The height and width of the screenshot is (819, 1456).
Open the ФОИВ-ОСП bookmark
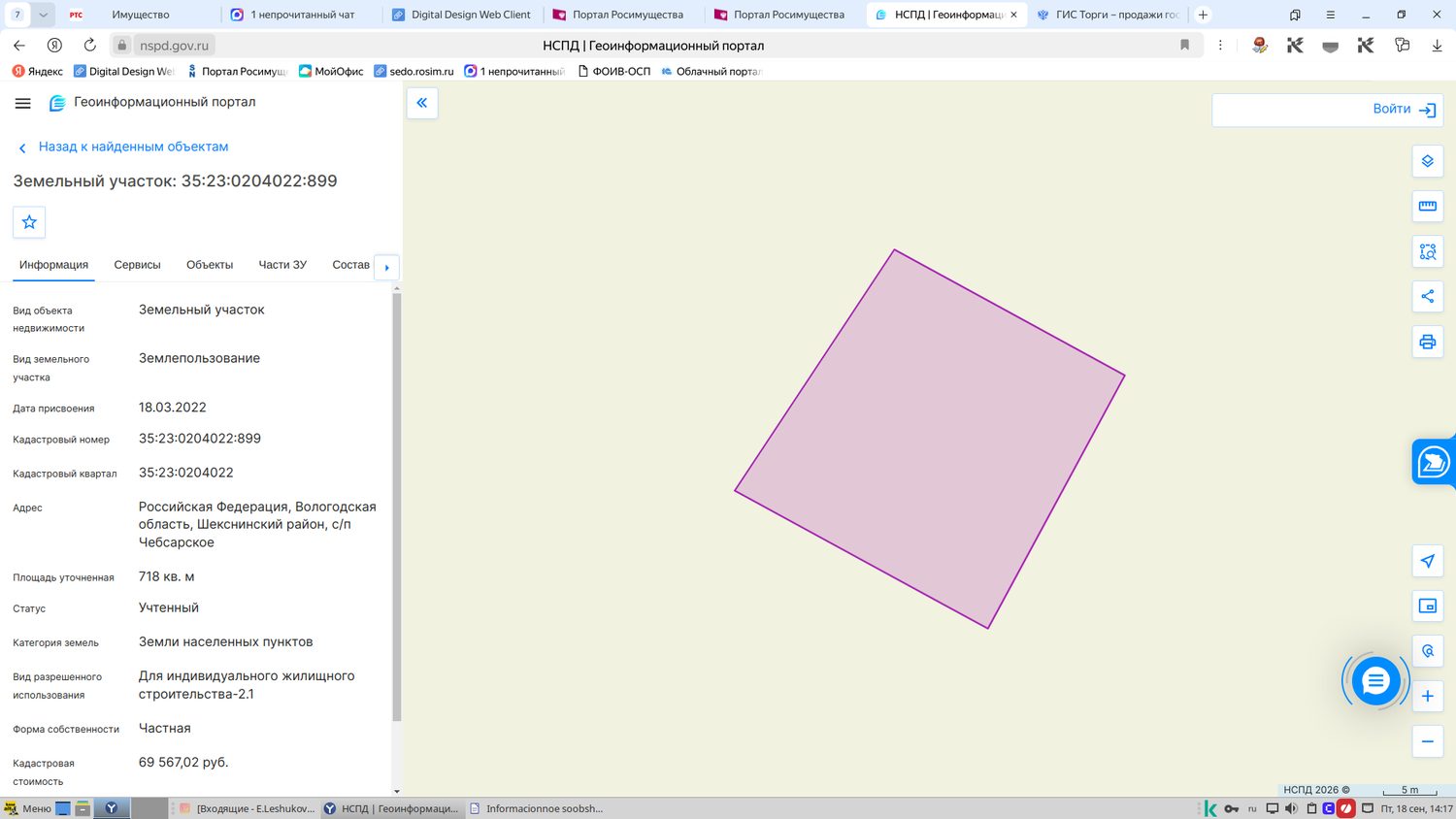point(614,71)
